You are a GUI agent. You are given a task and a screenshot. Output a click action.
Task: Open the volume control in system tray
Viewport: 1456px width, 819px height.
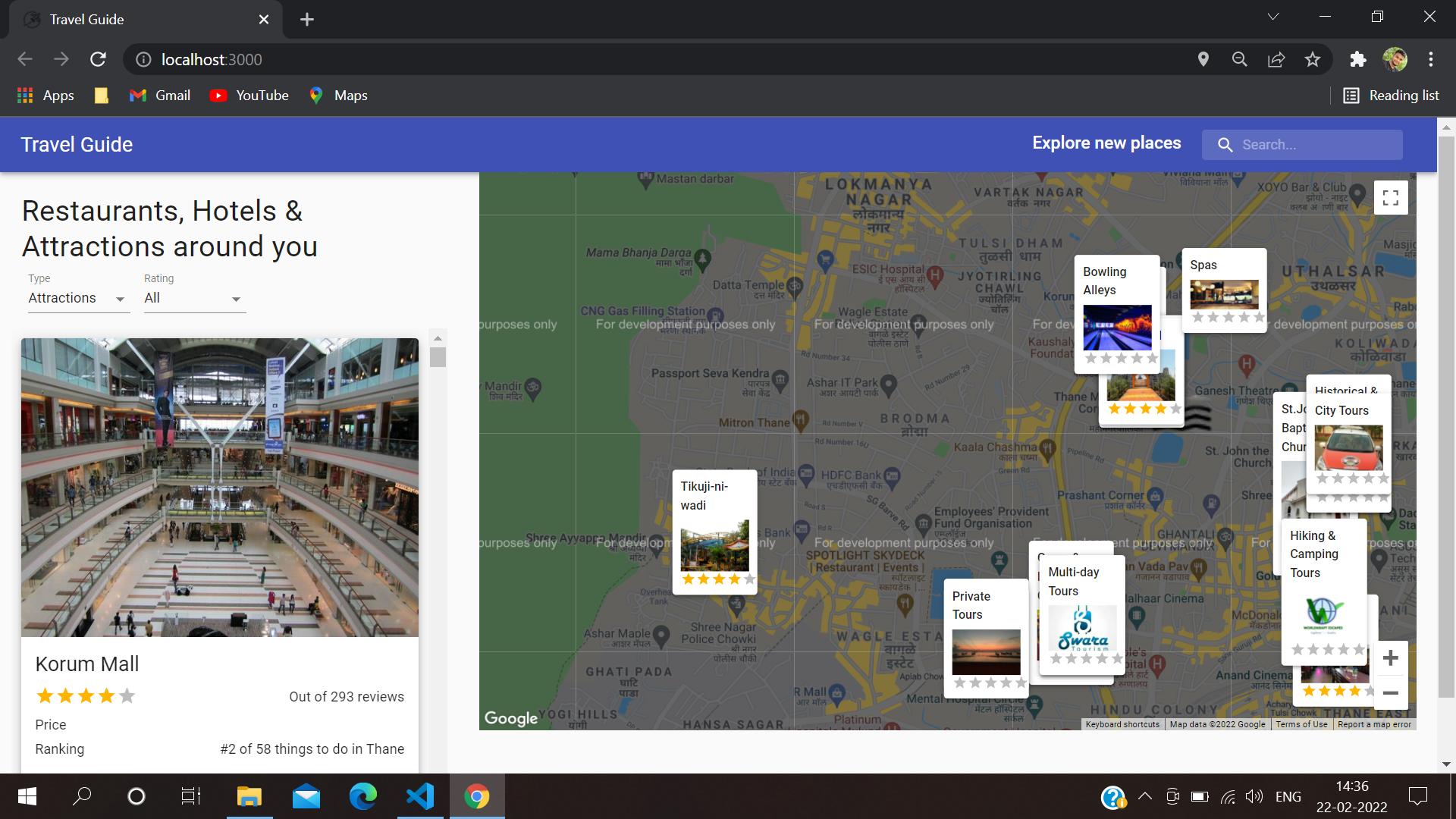1254,796
